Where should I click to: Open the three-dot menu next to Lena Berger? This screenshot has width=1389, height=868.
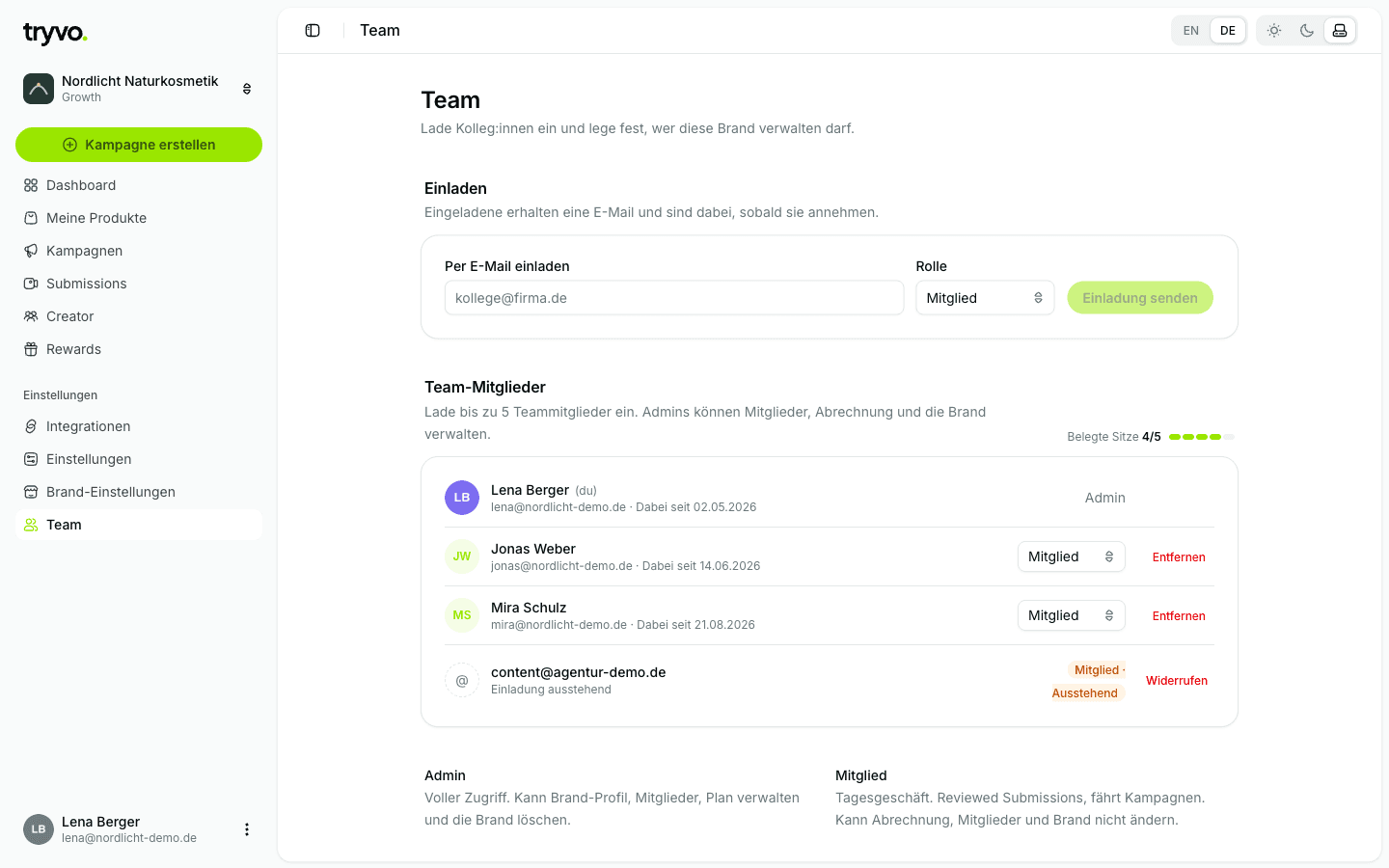[x=247, y=829]
